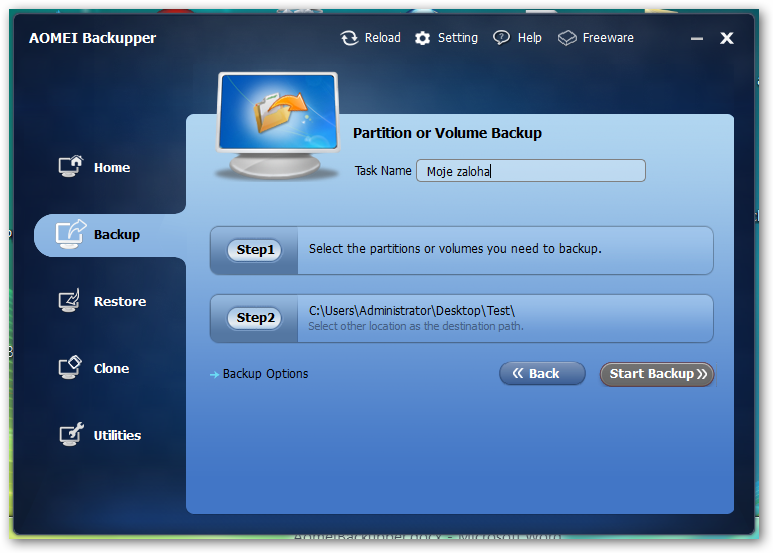Screen dimensions: 773x553
Task: Click 'Select other location as the destination path'
Action: point(416,326)
